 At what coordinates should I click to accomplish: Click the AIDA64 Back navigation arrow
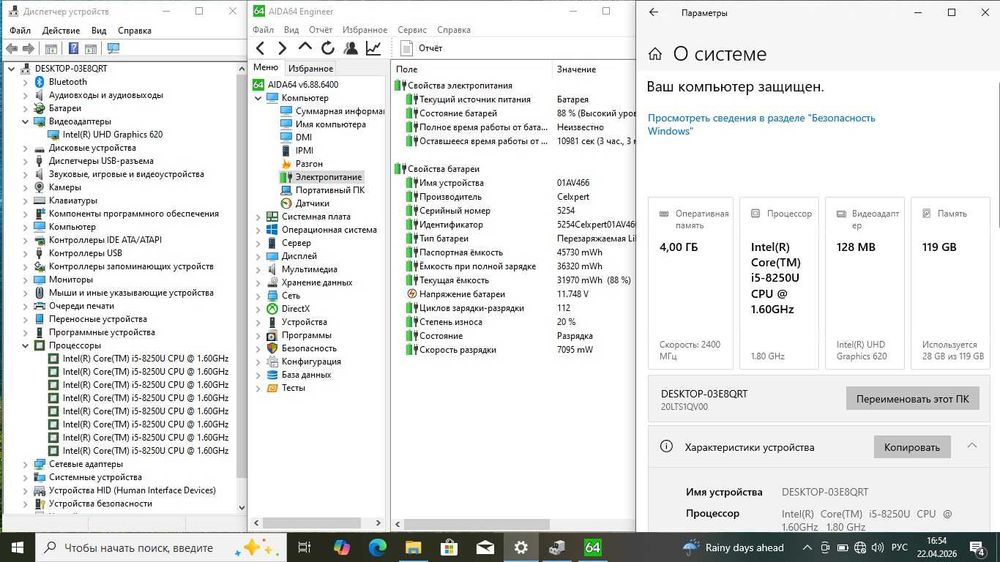(x=260, y=48)
